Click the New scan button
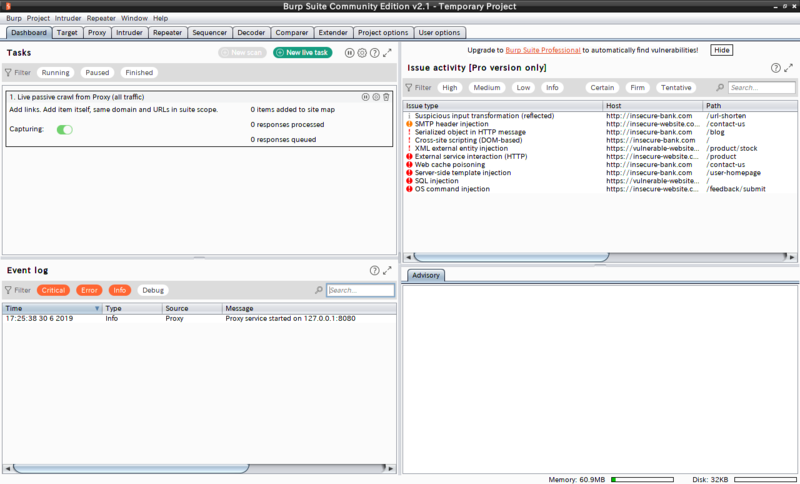The height and width of the screenshot is (484, 800). click(242, 53)
